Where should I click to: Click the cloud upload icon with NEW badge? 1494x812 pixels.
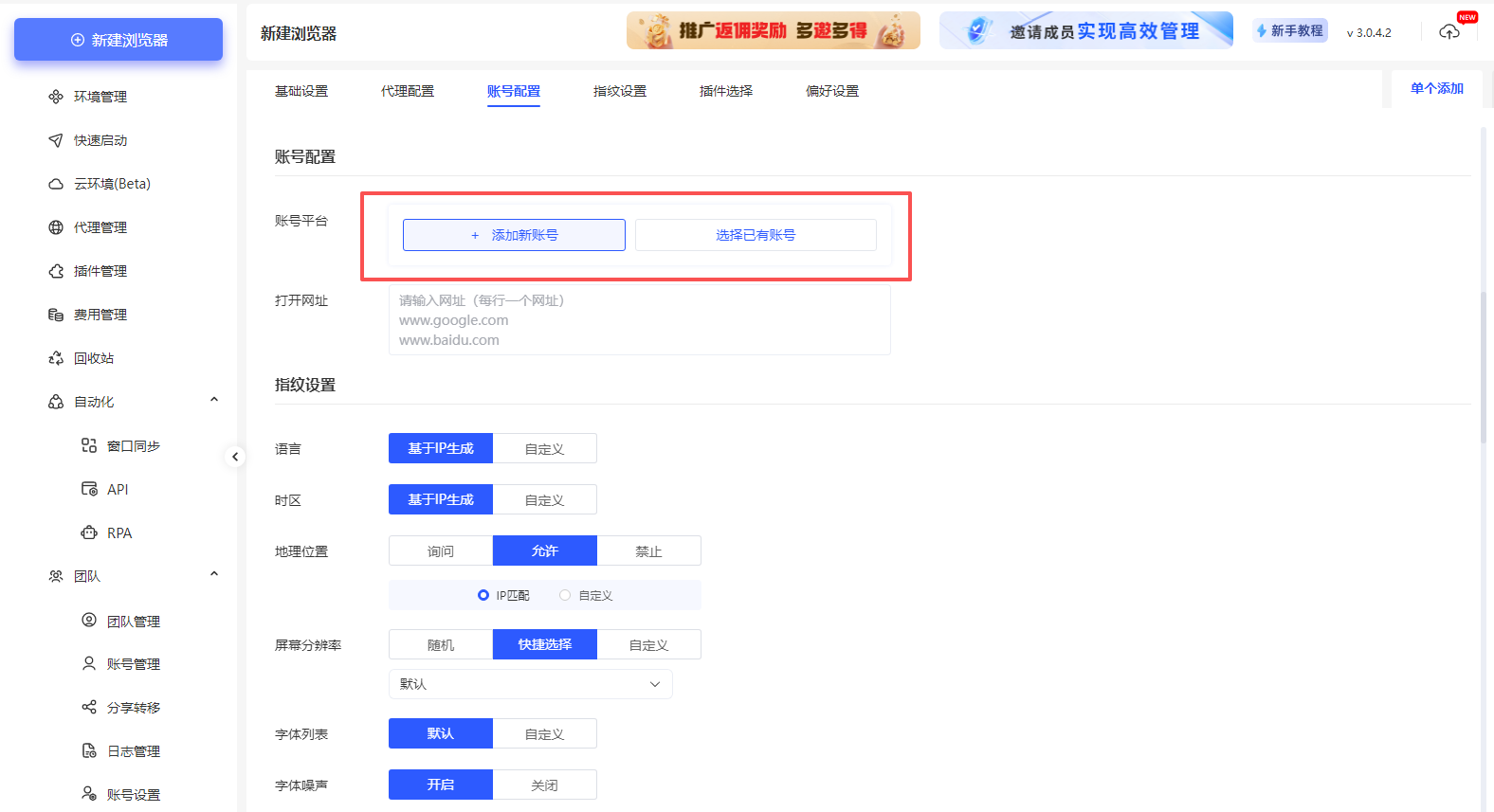click(1449, 32)
